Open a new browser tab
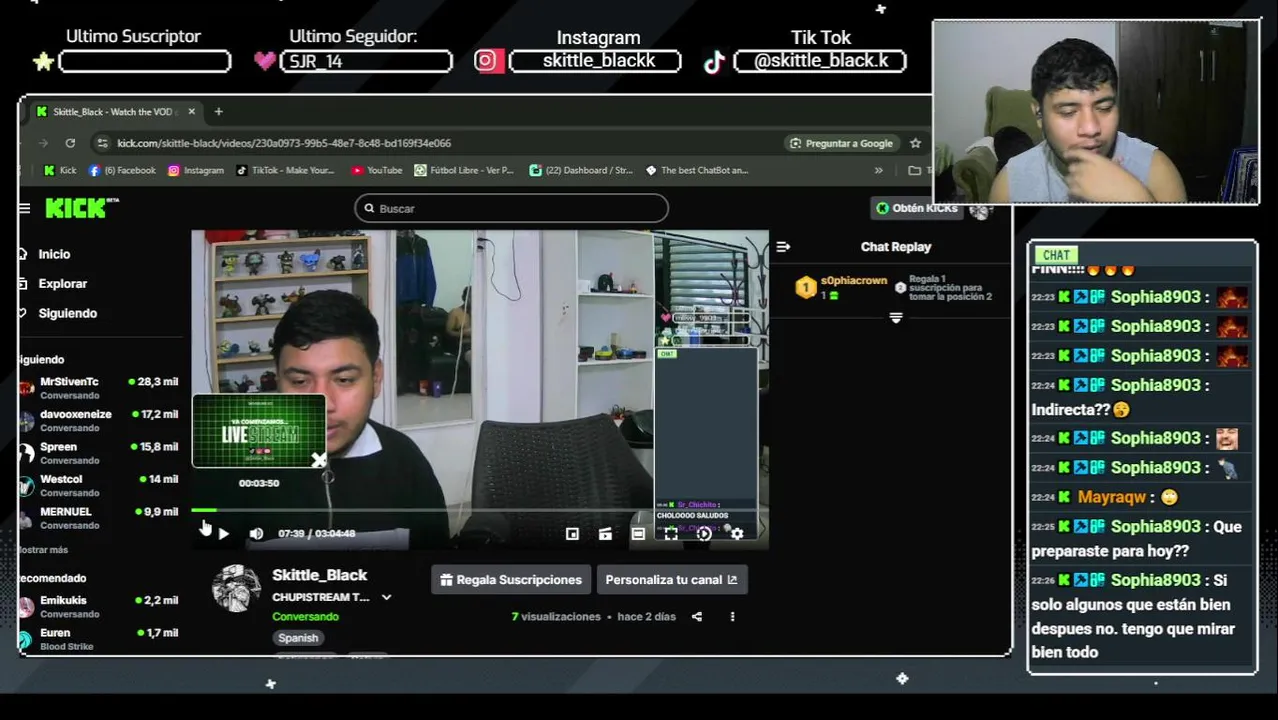 point(218,111)
